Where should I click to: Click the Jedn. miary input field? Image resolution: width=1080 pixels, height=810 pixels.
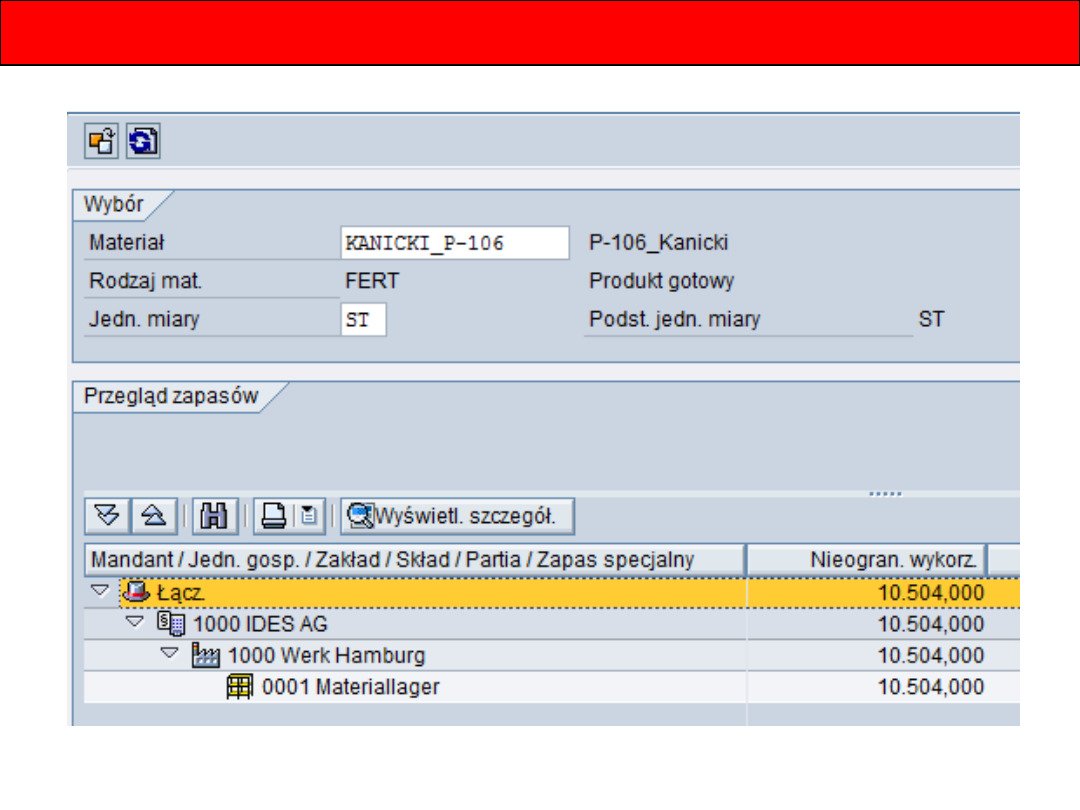pos(363,320)
